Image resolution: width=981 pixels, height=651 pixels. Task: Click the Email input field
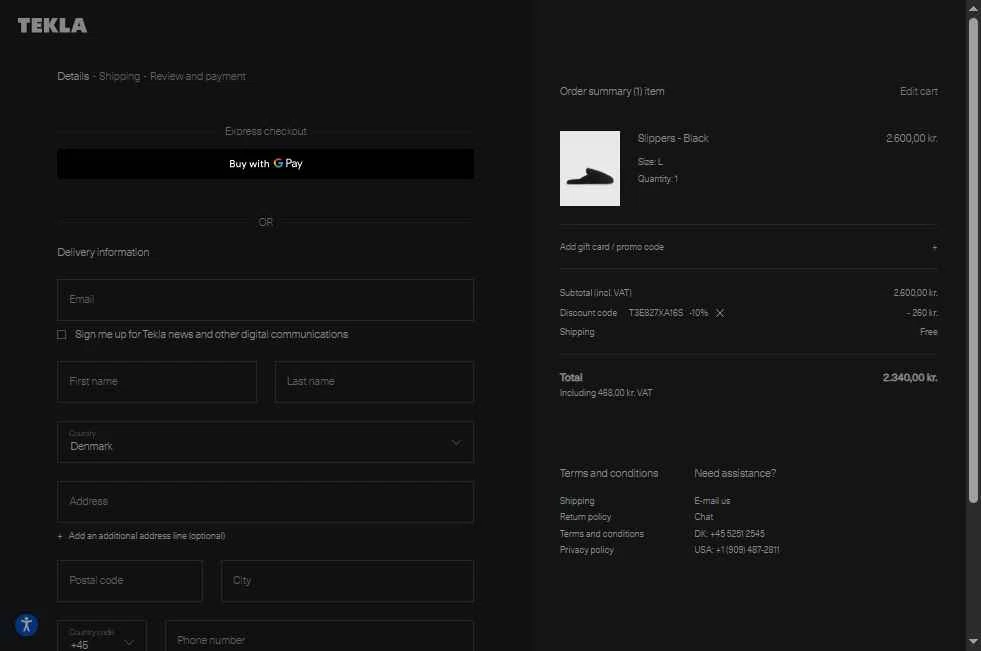pos(265,300)
